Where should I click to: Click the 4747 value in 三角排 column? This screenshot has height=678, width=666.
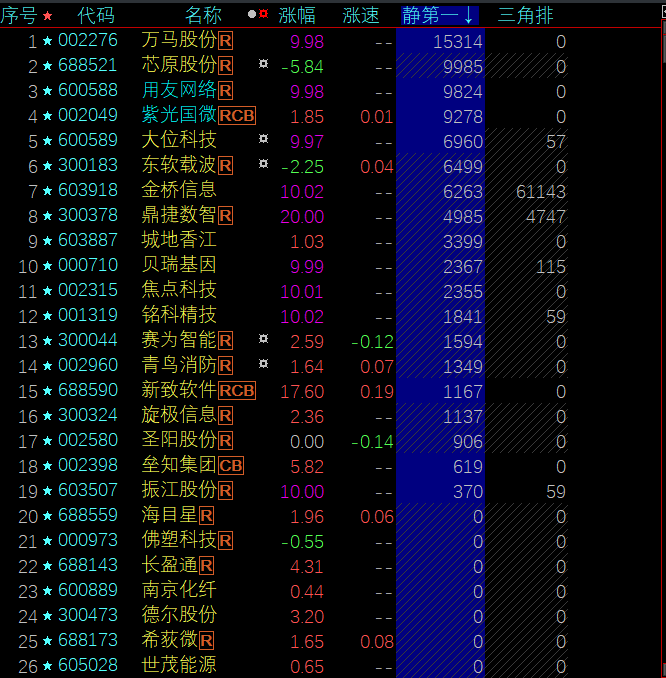pos(545,217)
